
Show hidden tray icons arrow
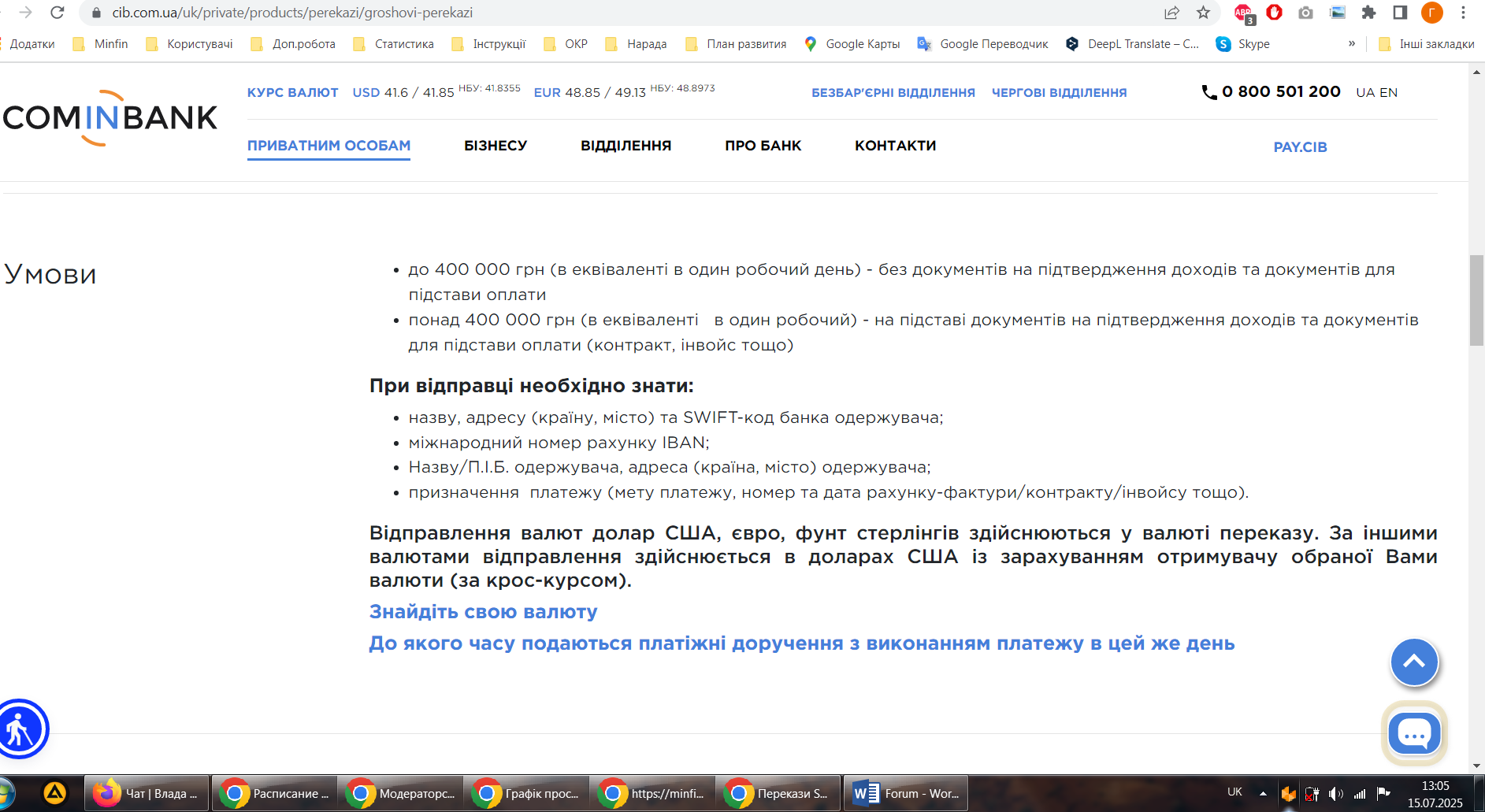click(1263, 793)
